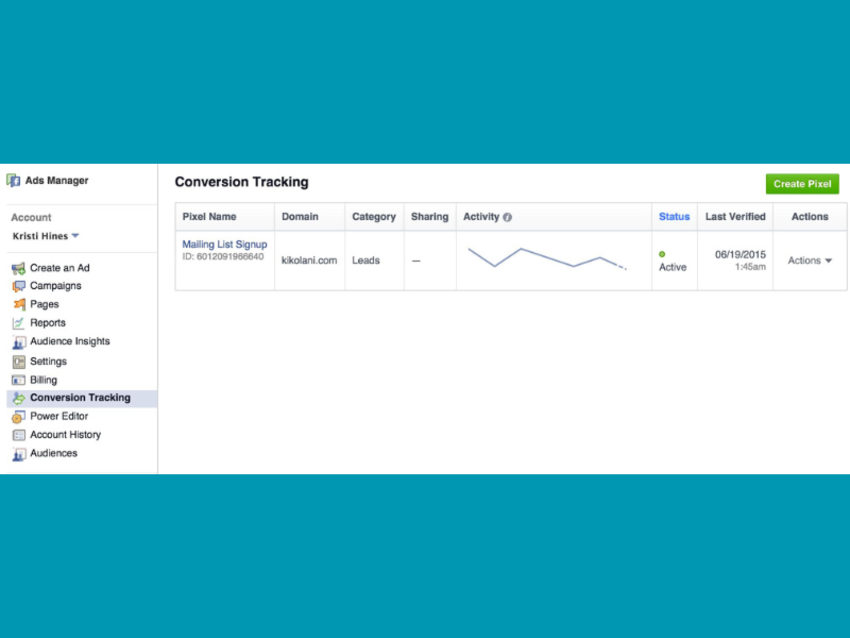Click the pixel ID 6012091966640 text

[x=223, y=256]
